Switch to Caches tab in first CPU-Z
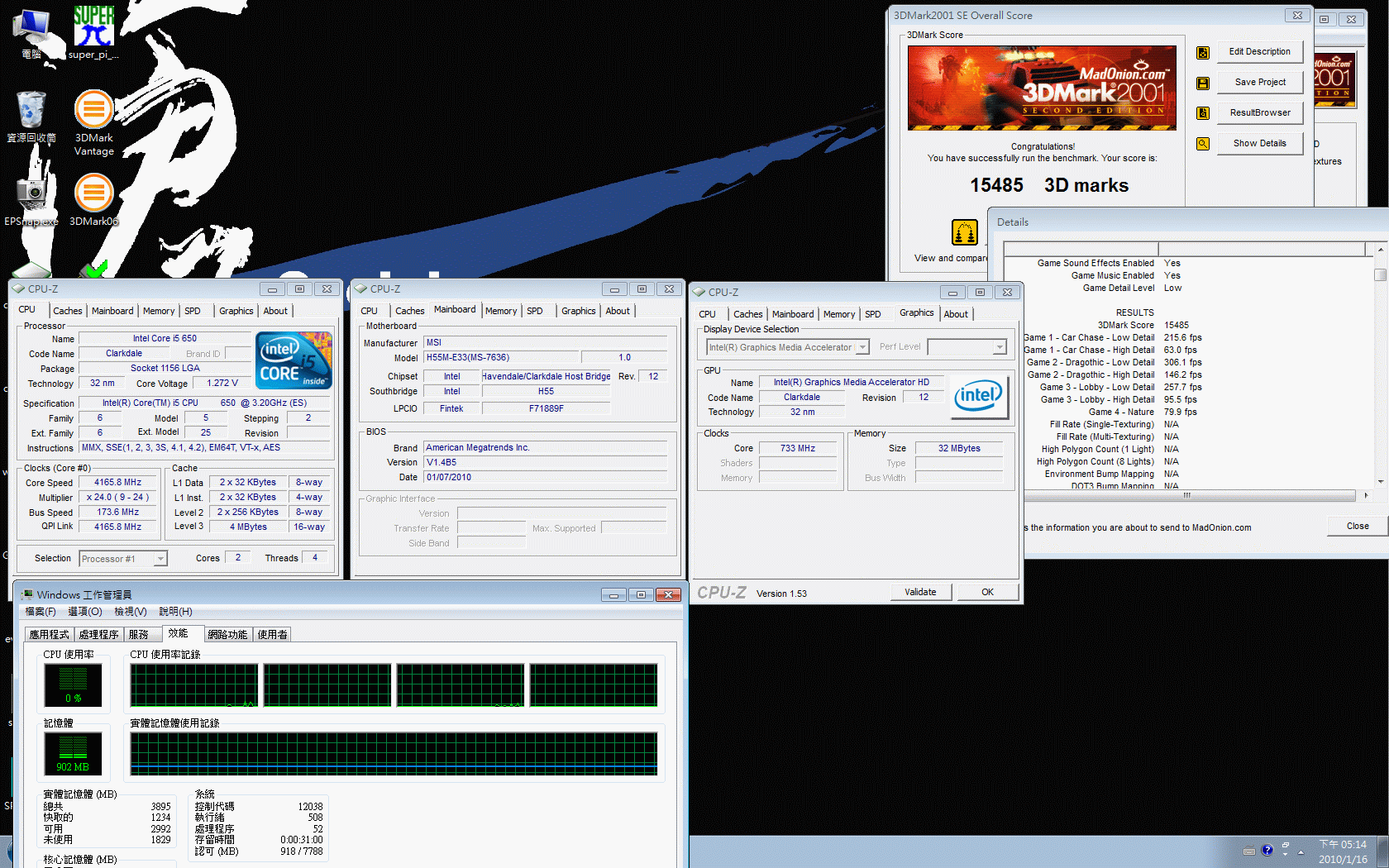Viewport: 1389px width, 868px height. [x=67, y=311]
